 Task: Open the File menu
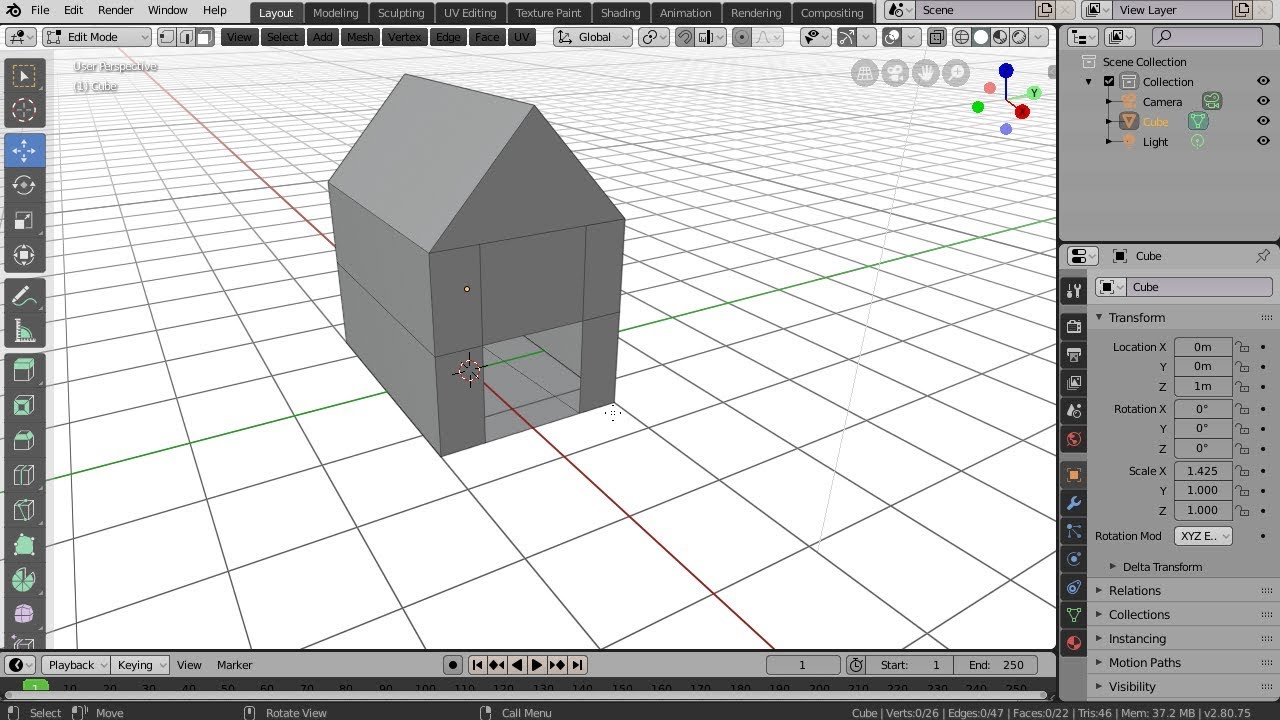(x=40, y=10)
